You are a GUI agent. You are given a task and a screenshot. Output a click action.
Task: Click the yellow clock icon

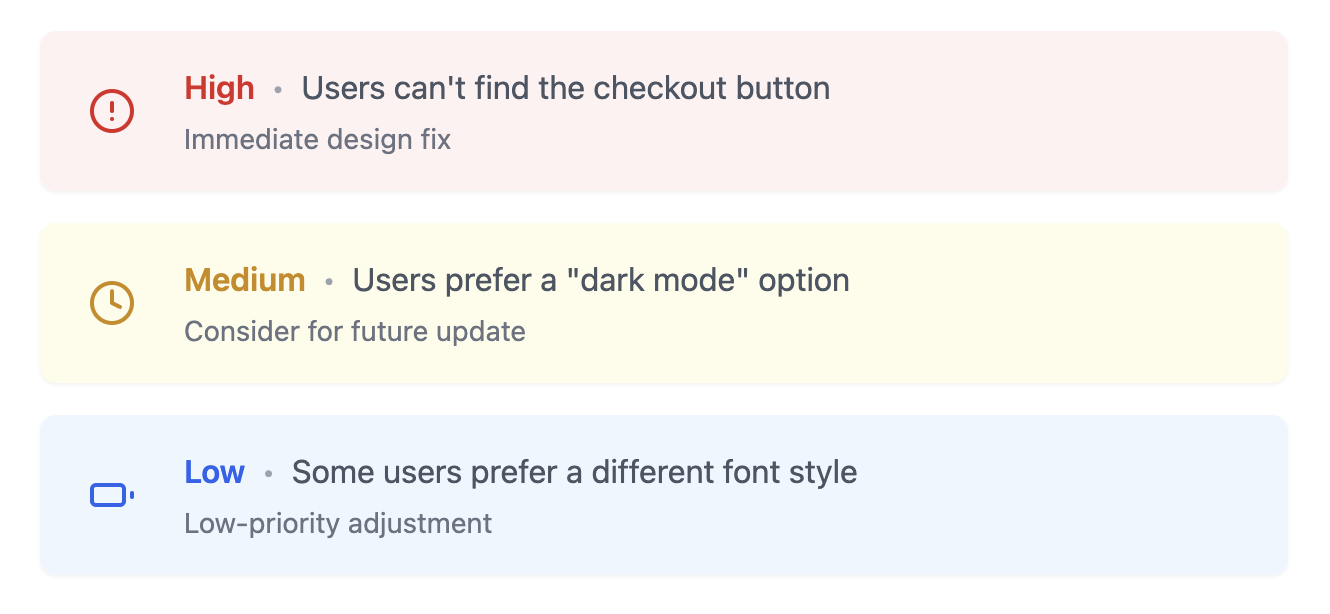pos(112,302)
